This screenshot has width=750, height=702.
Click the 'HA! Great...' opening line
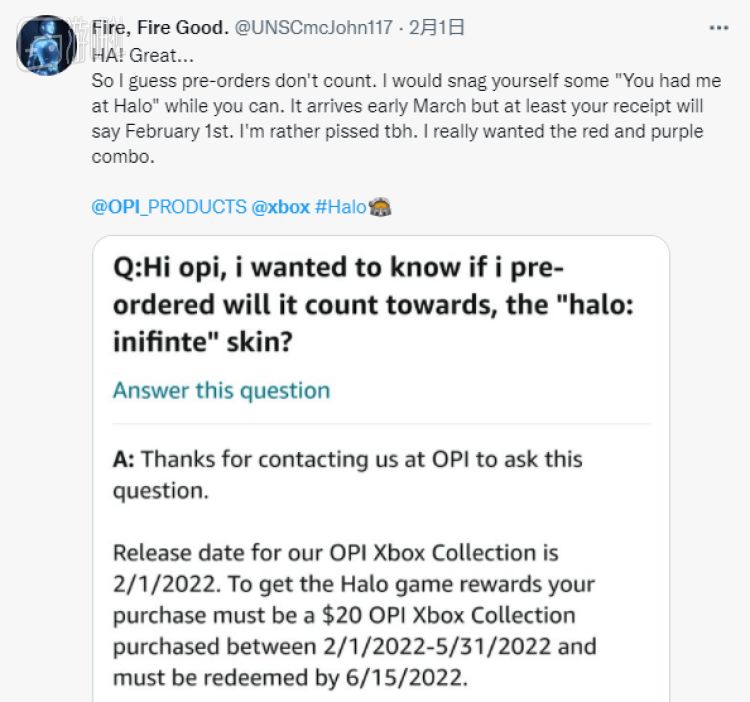[x=143, y=55]
